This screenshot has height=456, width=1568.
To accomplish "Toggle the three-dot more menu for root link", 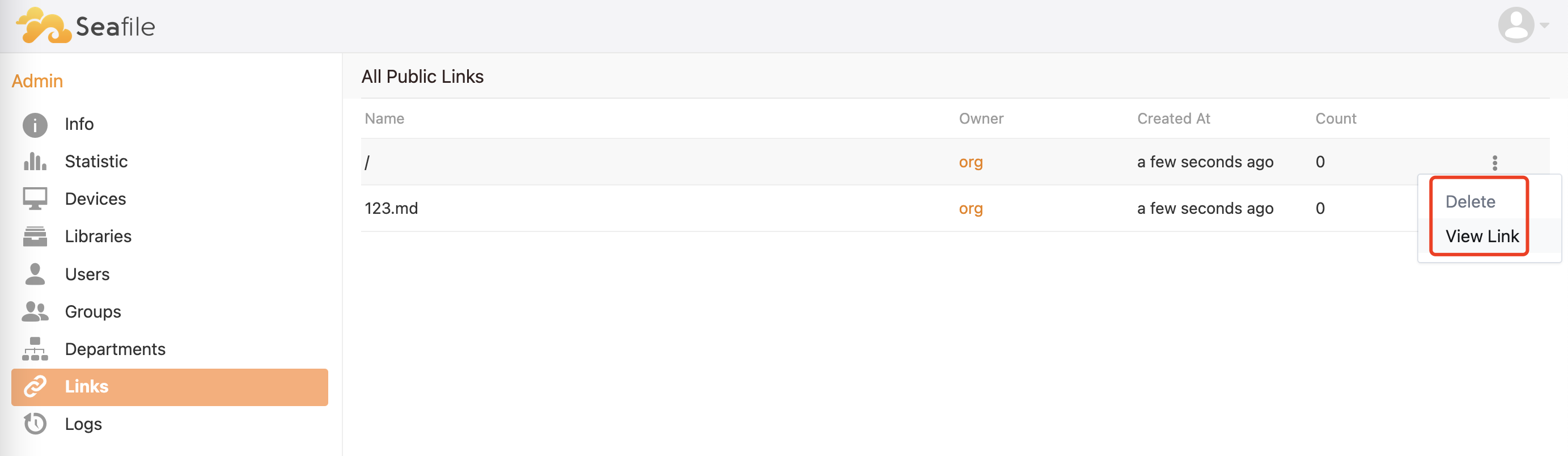I will (x=1494, y=163).
